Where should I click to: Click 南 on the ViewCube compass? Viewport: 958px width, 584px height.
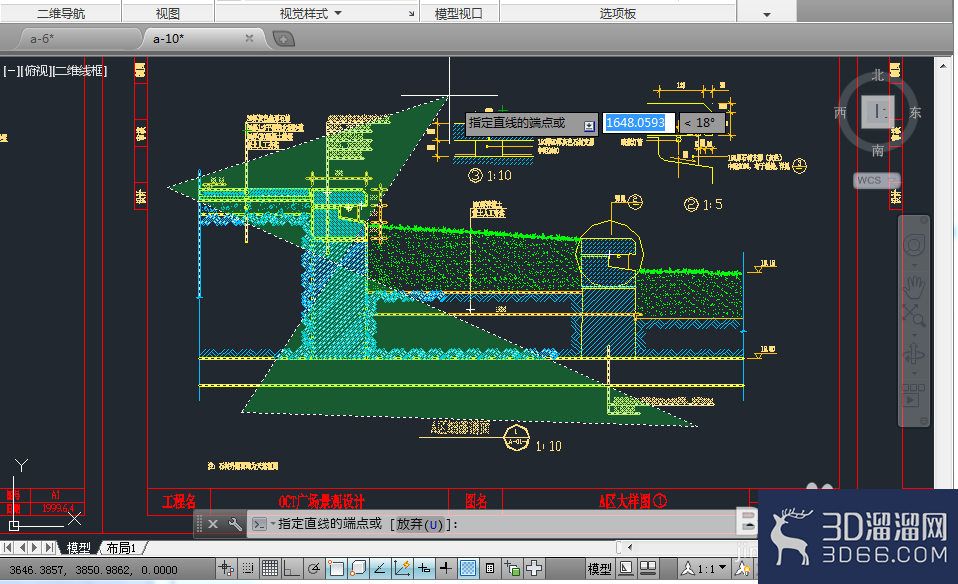pyautogui.click(x=877, y=150)
